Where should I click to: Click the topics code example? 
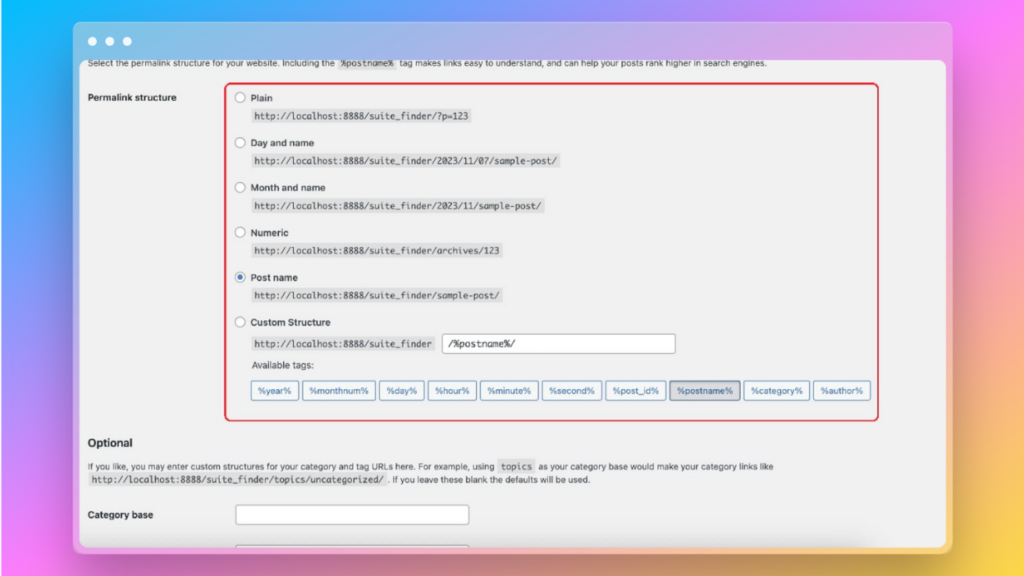[x=516, y=466]
